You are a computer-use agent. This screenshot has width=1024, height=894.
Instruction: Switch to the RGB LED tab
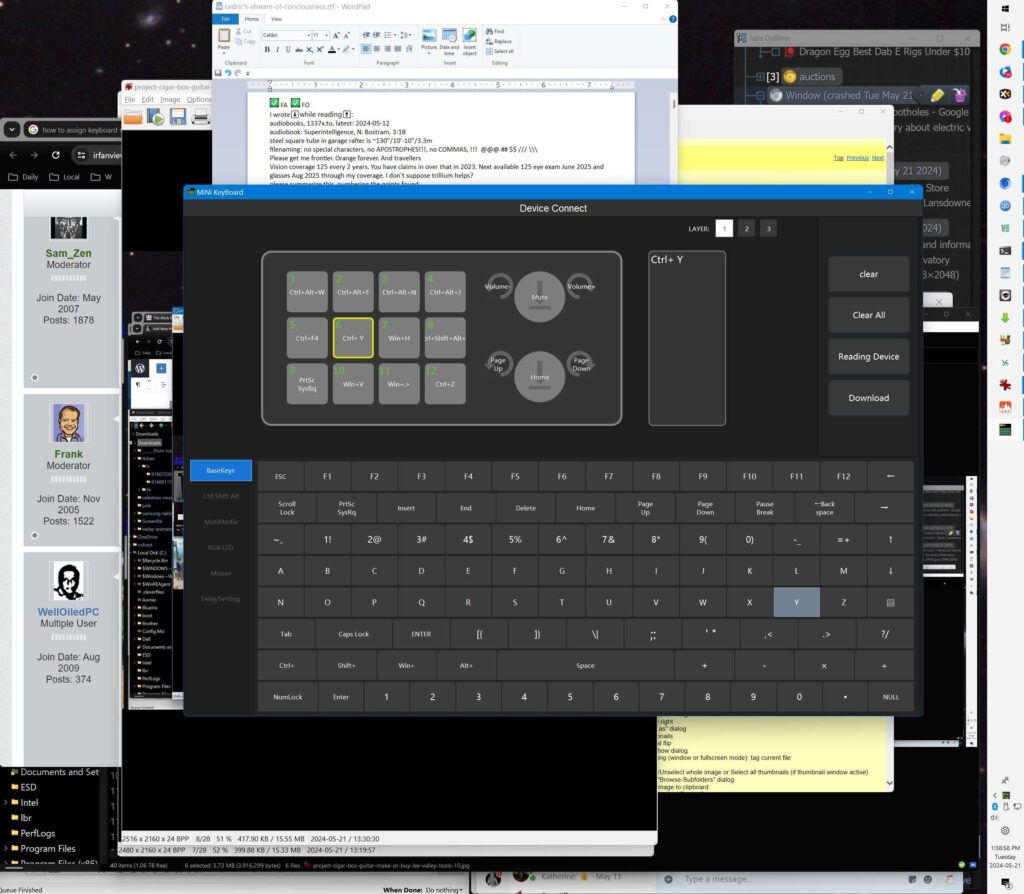pos(220,547)
